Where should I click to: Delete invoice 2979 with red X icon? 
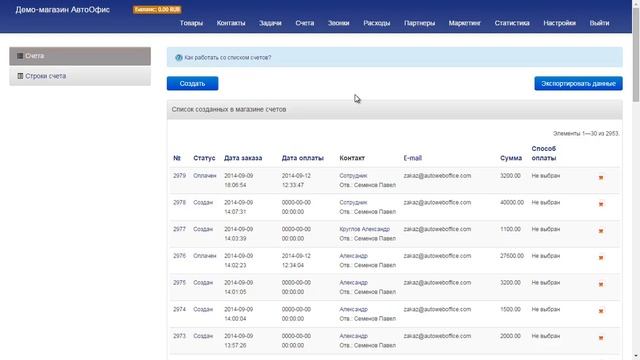(601, 178)
